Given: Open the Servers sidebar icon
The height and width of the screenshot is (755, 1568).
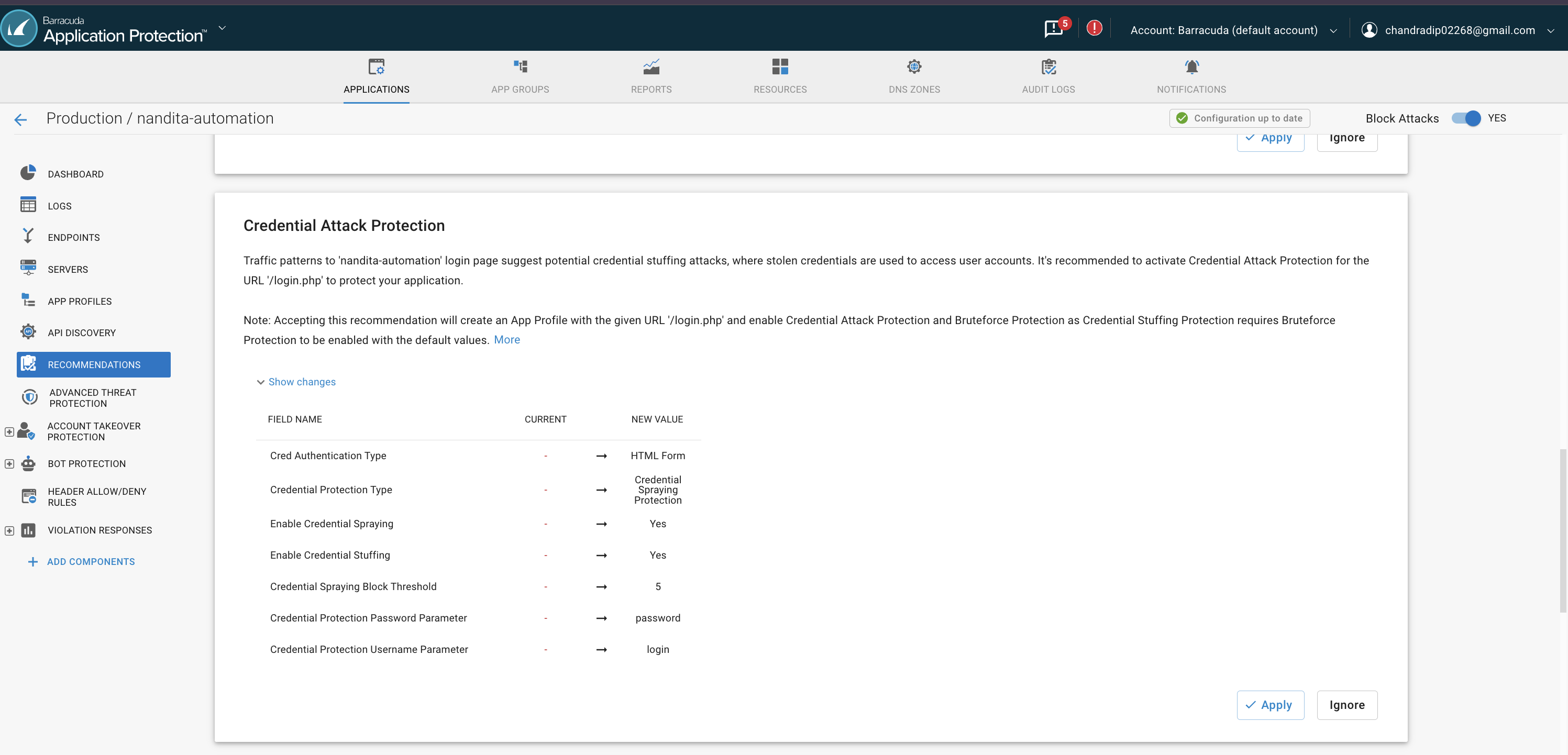Looking at the screenshot, I should (x=28, y=268).
